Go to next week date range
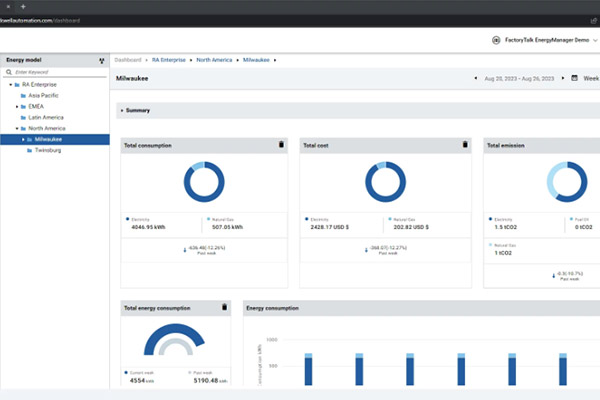The width and height of the screenshot is (600, 400). coord(563,78)
